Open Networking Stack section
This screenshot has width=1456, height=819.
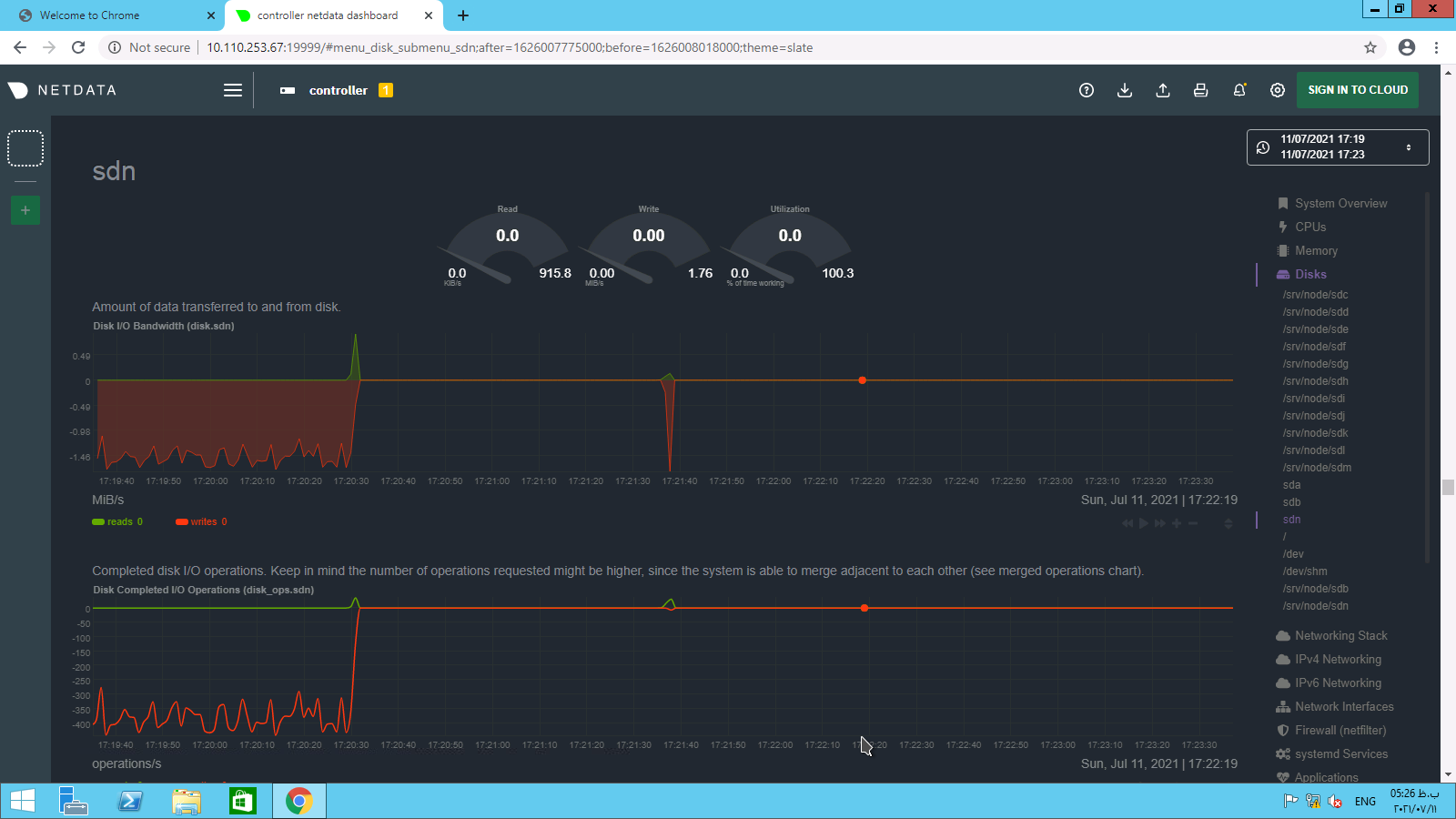[x=1332, y=636]
